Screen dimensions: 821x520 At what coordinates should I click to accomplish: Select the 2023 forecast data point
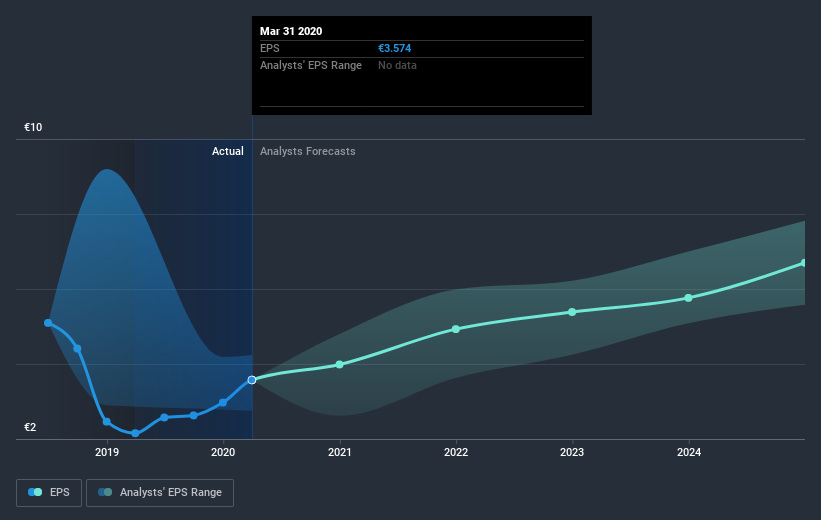click(x=572, y=312)
